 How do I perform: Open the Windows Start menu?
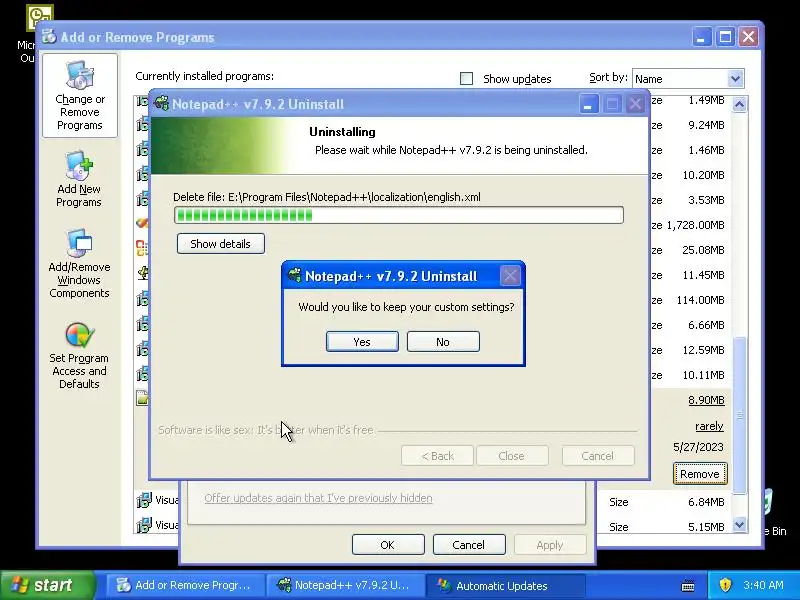(x=48, y=585)
